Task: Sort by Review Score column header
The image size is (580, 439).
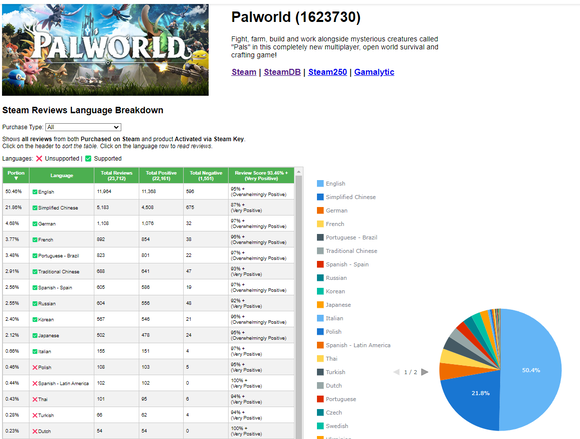Action: pos(261,175)
